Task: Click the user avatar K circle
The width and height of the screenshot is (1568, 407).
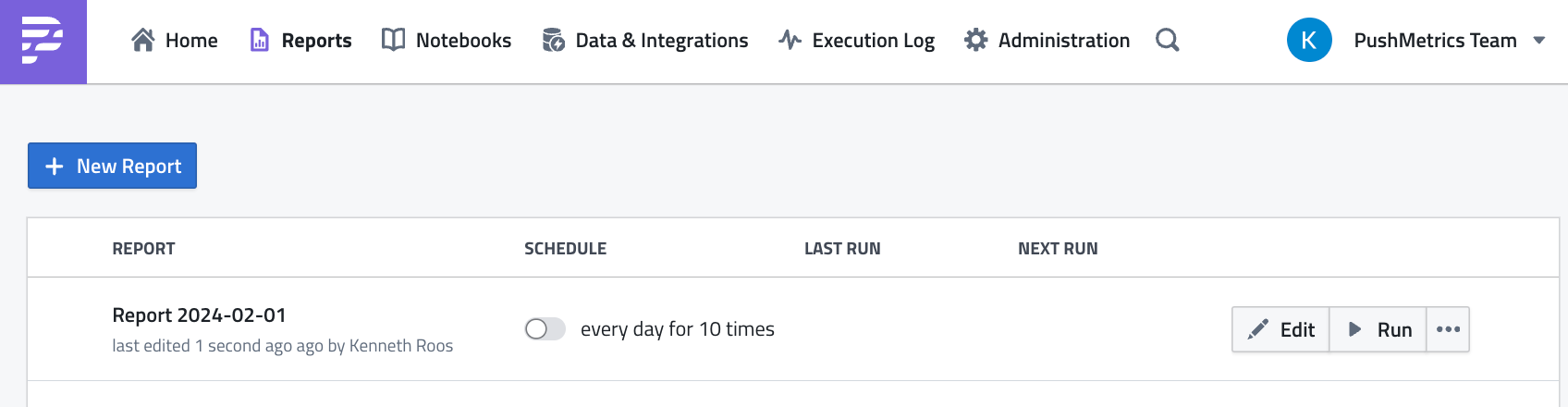Action: point(1308,41)
